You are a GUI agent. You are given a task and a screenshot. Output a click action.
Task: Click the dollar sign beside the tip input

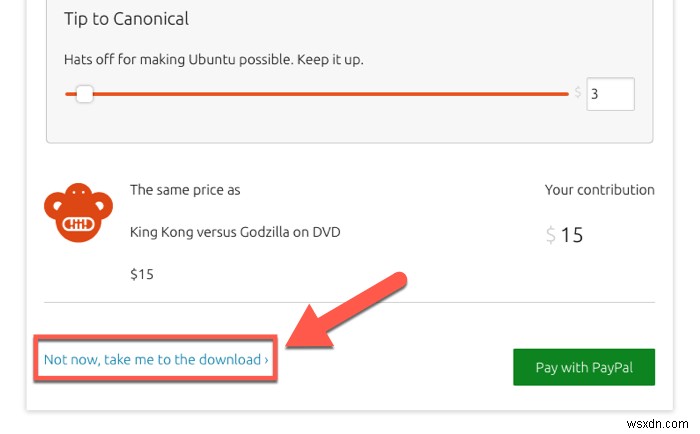point(578,93)
